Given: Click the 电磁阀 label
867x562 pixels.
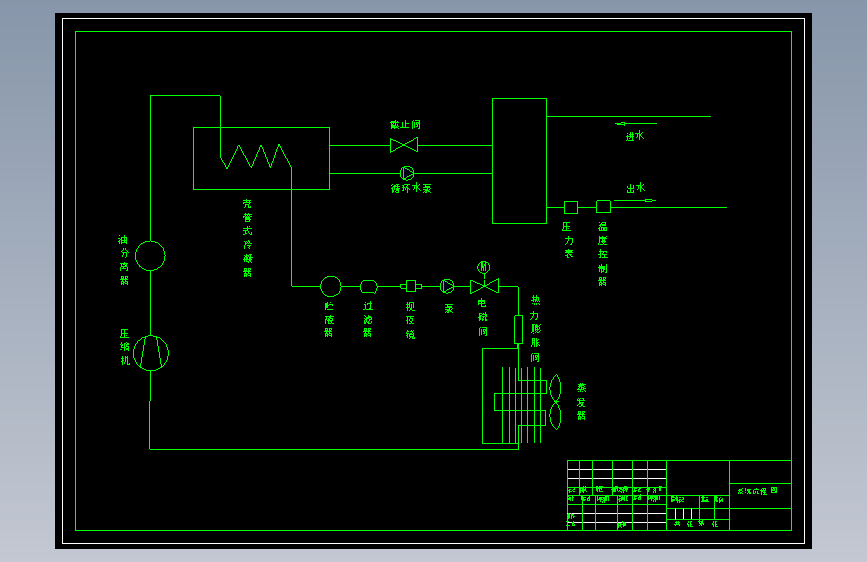Looking at the screenshot, I should tap(483, 317).
